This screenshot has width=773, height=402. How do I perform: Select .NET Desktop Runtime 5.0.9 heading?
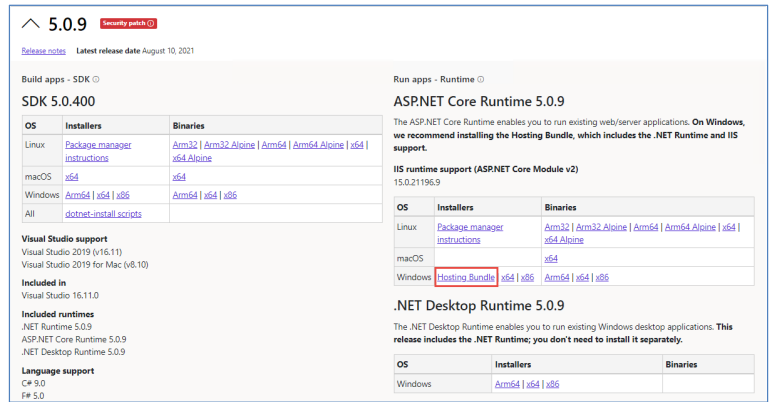pos(479,306)
